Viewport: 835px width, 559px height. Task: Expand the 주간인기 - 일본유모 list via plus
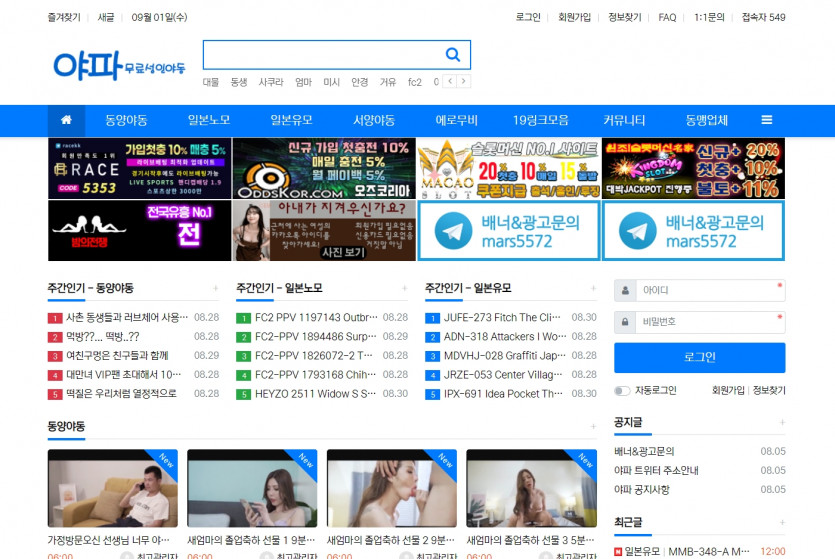(592, 289)
